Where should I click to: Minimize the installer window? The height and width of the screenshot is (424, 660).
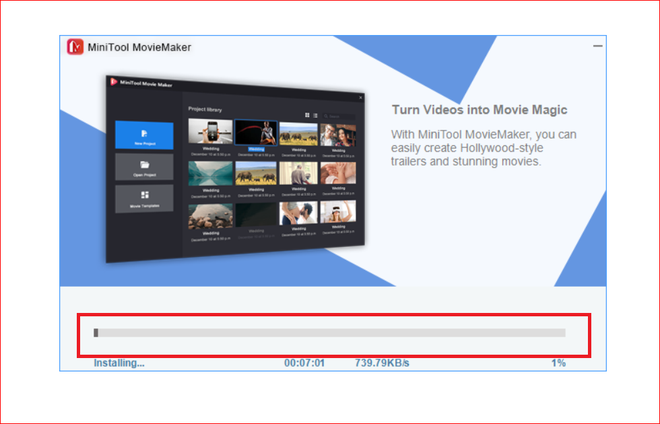click(x=597, y=45)
